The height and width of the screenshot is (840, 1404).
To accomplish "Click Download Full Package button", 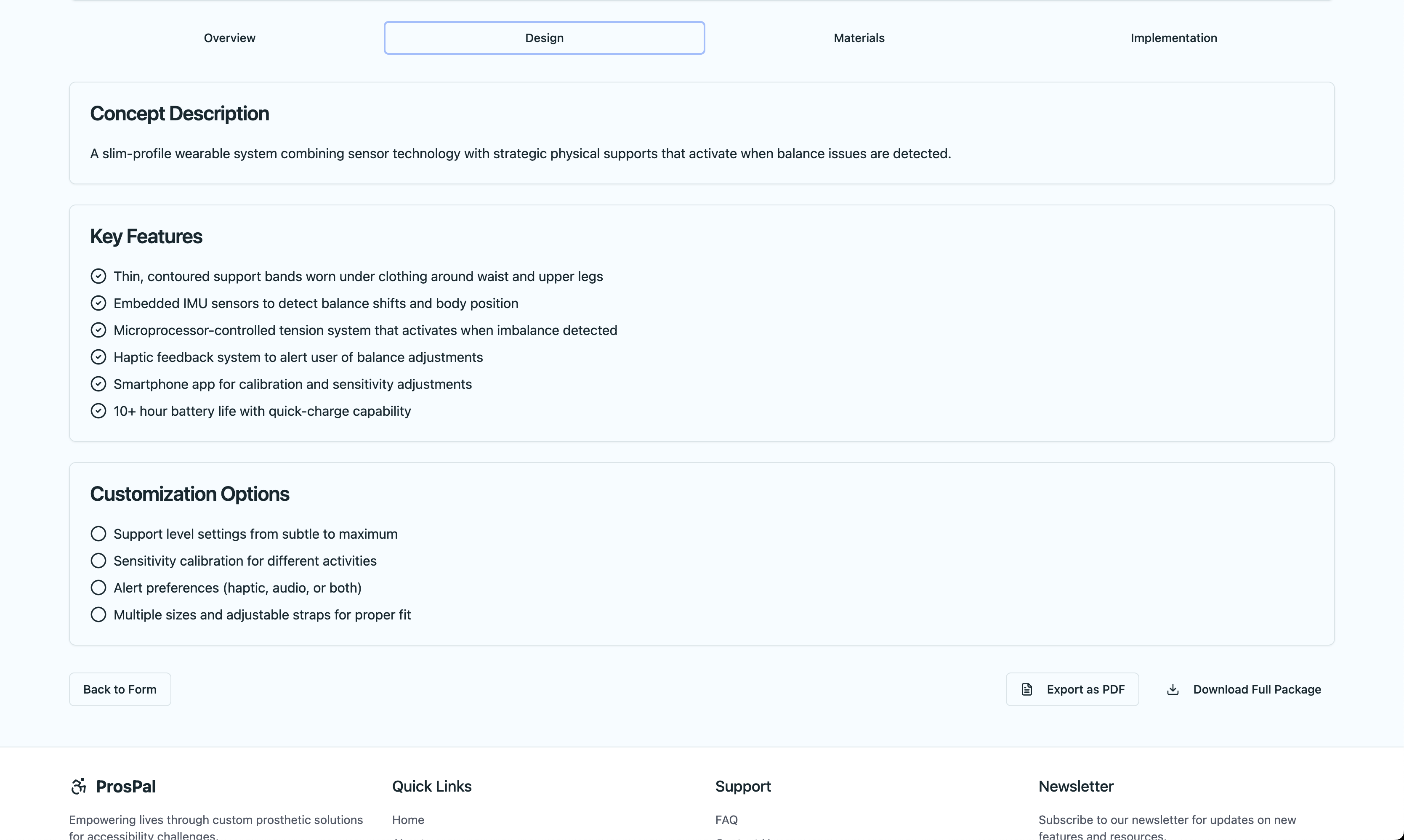I will [1243, 689].
